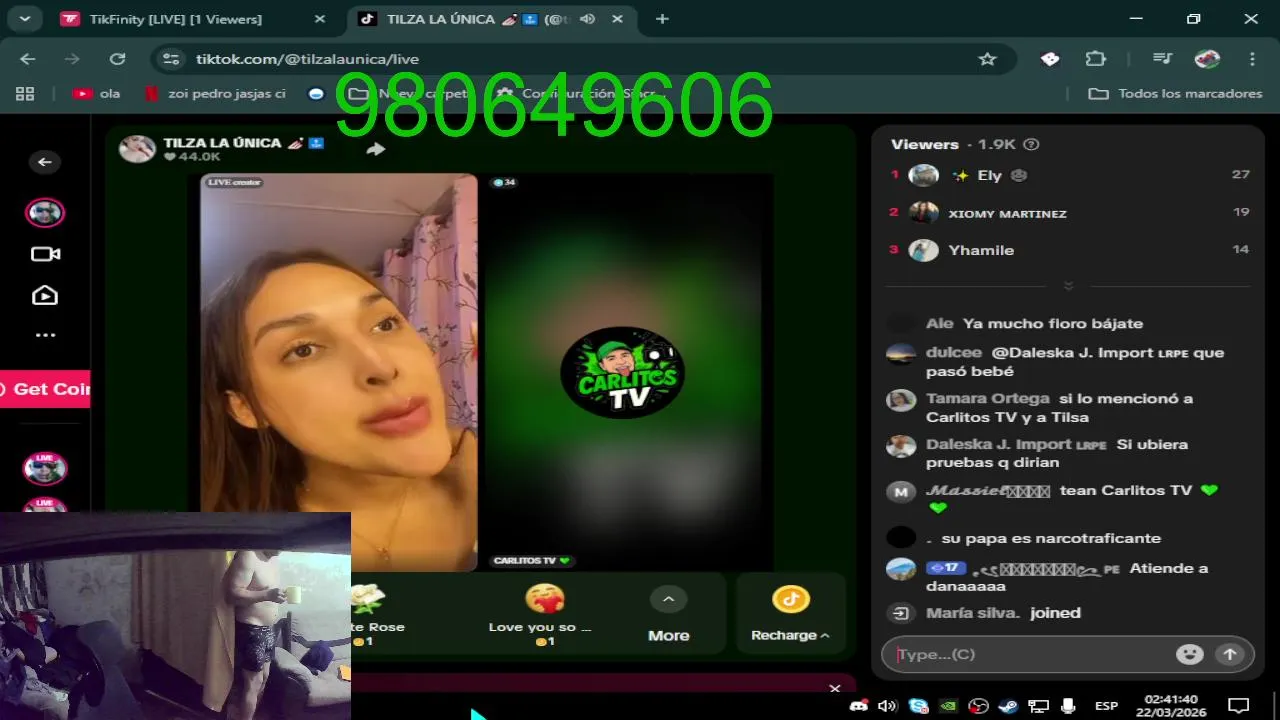Open the emoji picker in chat
The height and width of the screenshot is (720, 1280).
(1189, 654)
